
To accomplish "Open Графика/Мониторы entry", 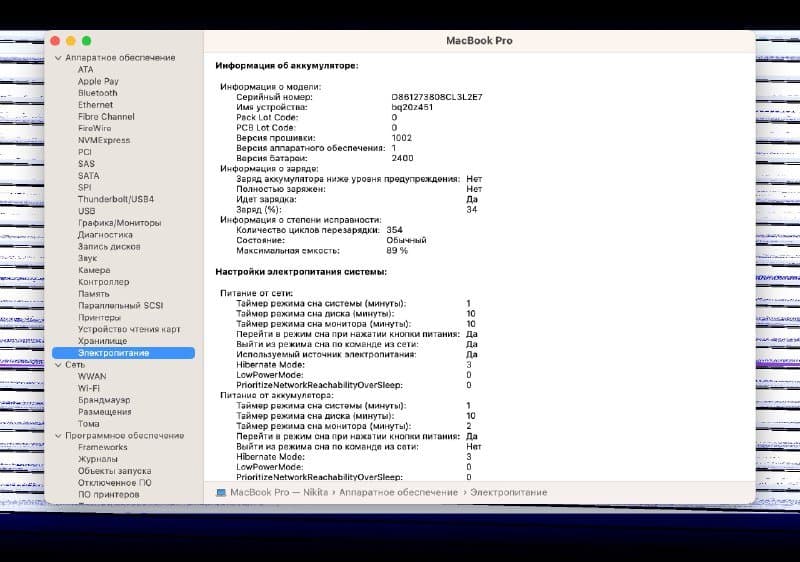I will 119,223.
